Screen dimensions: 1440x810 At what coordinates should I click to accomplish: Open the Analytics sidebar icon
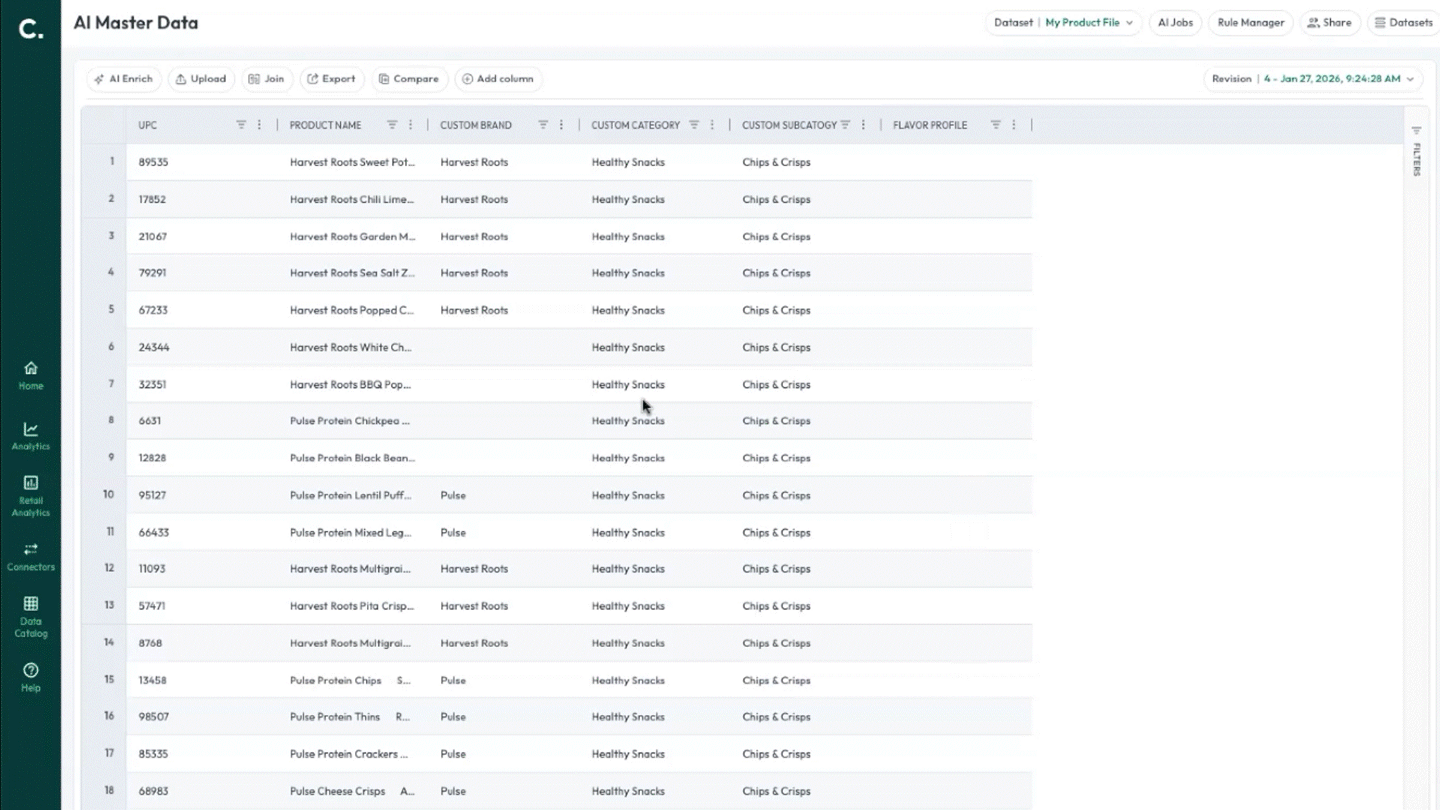tap(30, 436)
